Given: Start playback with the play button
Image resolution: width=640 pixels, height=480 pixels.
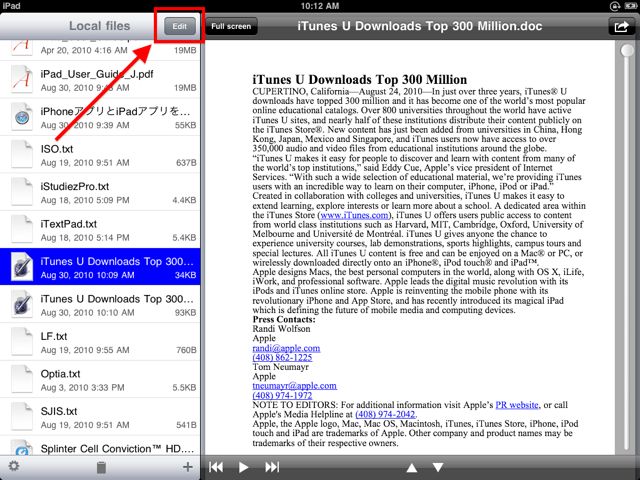Looking at the screenshot, I should pos(243,467).
